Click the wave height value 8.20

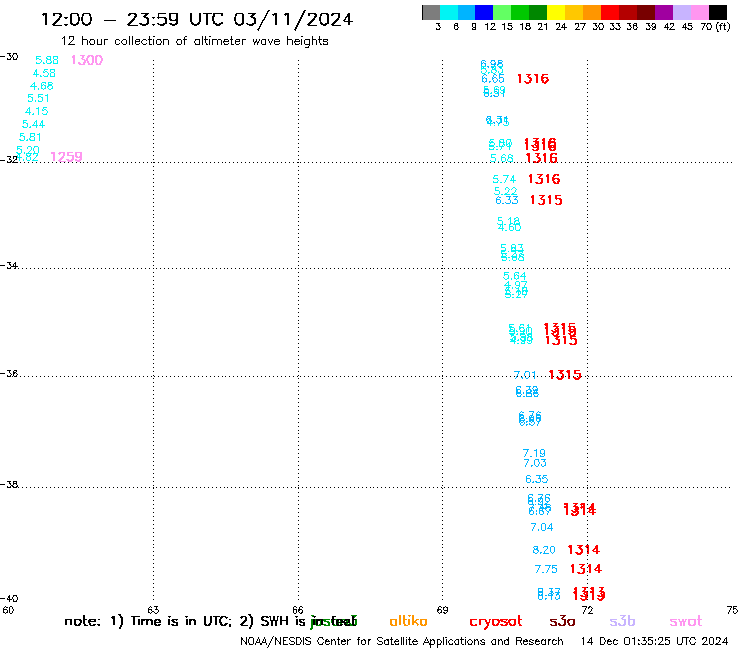pyautogui.click(x=544, y=550)
